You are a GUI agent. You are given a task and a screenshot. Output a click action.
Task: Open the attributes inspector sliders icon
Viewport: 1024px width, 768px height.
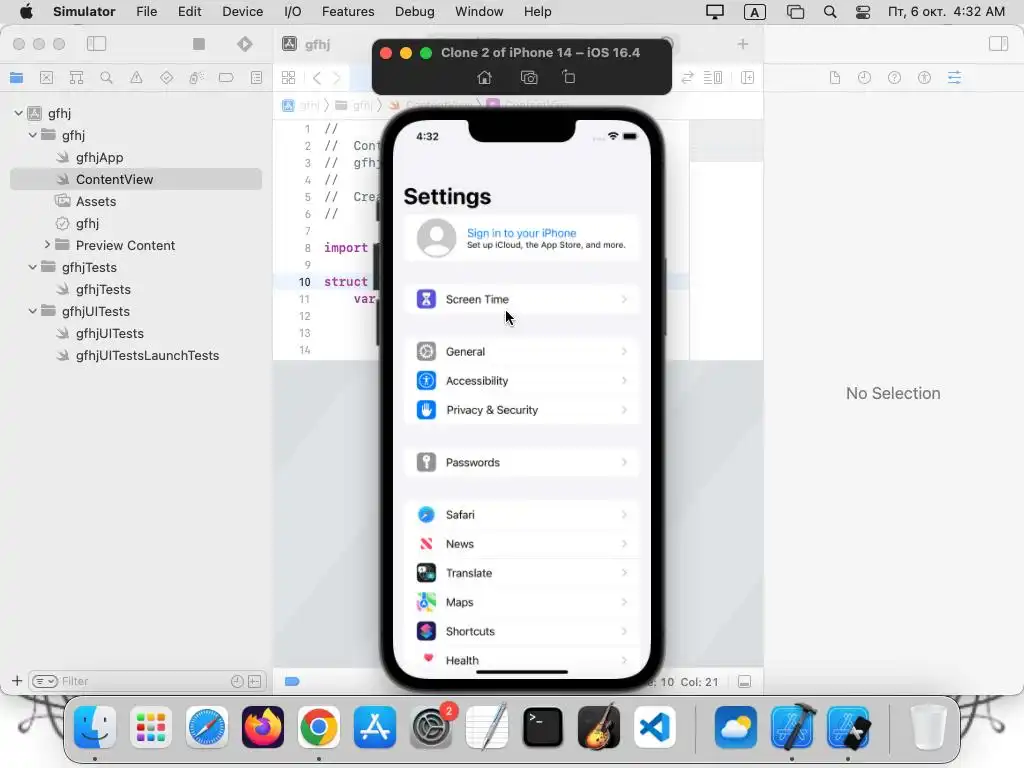click(954, 78)
